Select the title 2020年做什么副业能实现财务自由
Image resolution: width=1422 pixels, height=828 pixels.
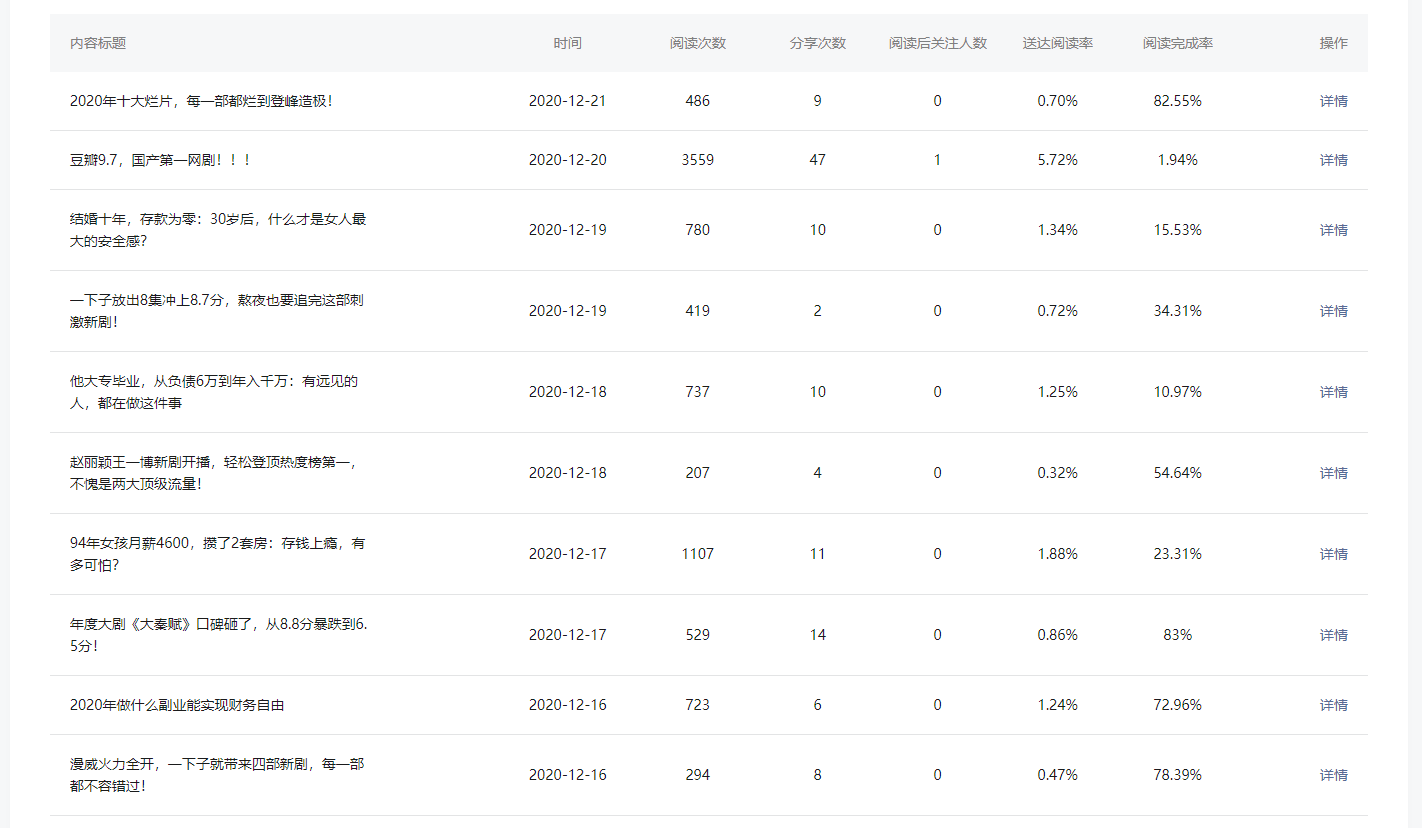pos(177,705)
